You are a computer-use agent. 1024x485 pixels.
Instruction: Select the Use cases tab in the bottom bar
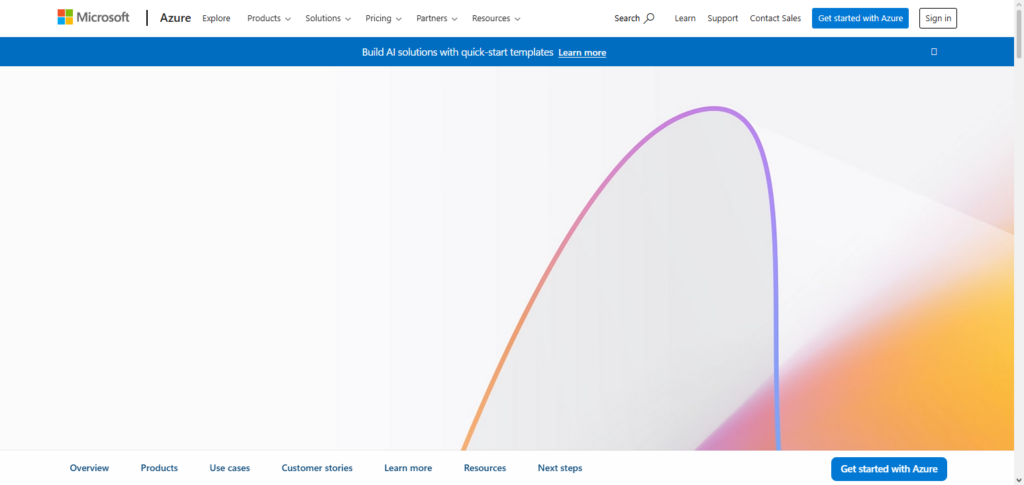230,468
